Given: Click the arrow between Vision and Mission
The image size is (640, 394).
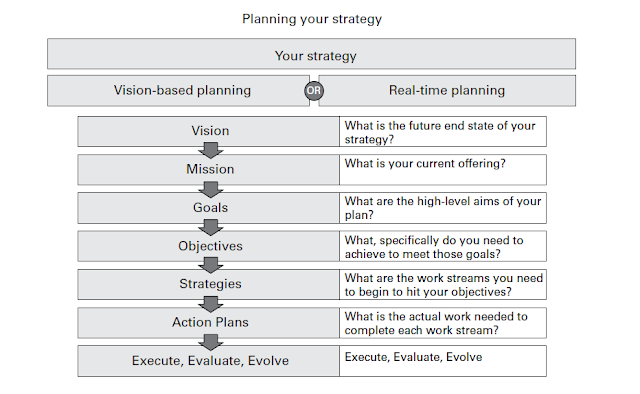Looking at the screenshot, I should click(211, 150).
